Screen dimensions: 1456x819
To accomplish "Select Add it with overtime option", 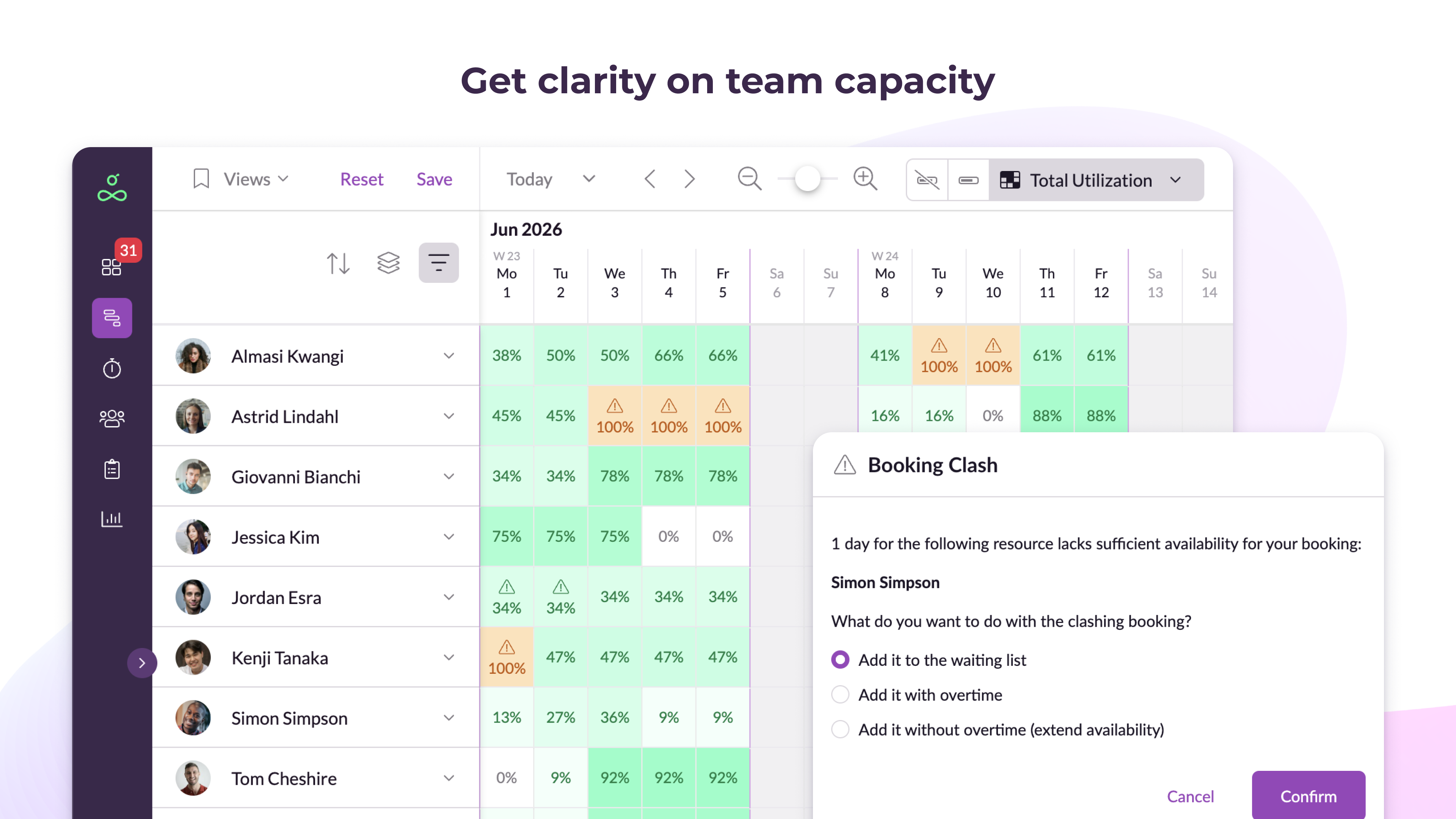I will pyautogui.click(x=840, y=695).
